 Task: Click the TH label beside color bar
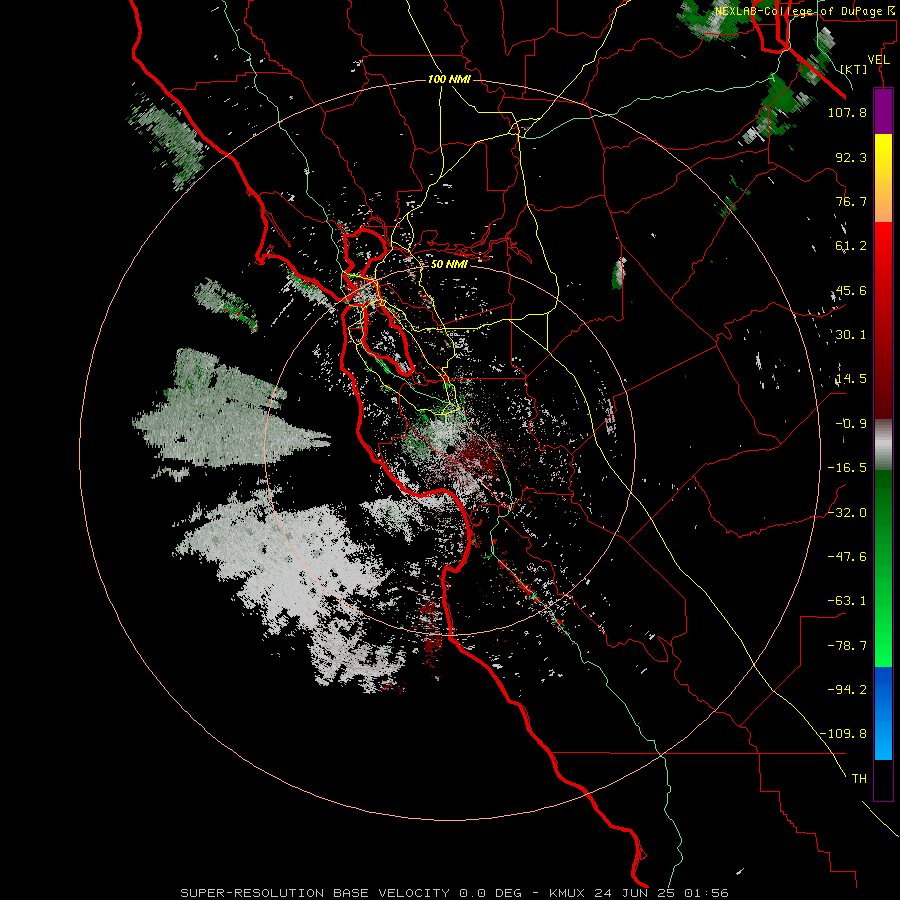pos(859,779)
